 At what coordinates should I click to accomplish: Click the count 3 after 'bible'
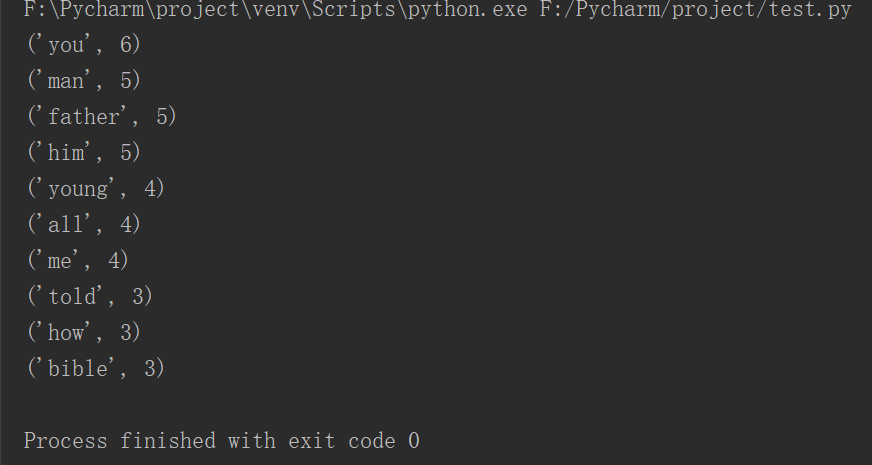click(x=150, y=368)
